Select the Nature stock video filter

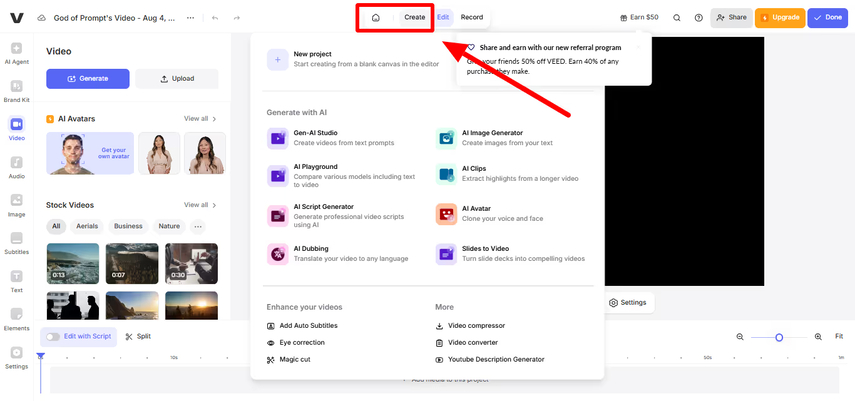(169, 226)
